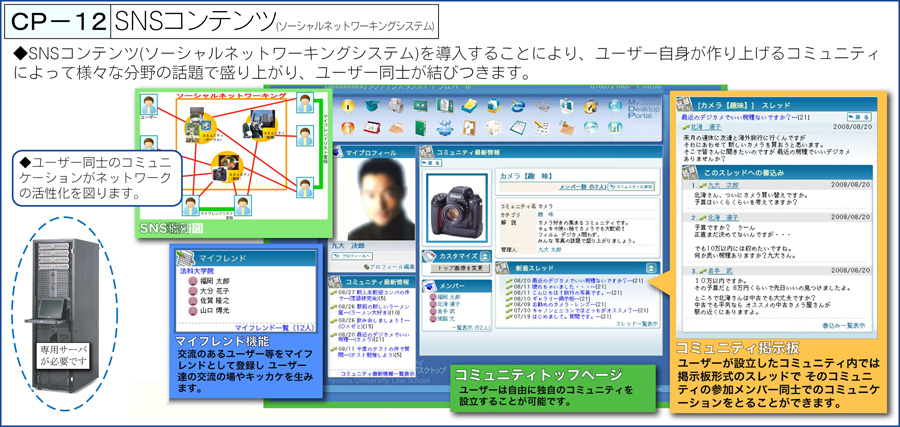Click 戻る button under コミュニティ最新情報 header
900x427 pixels.
pos(432,163)
